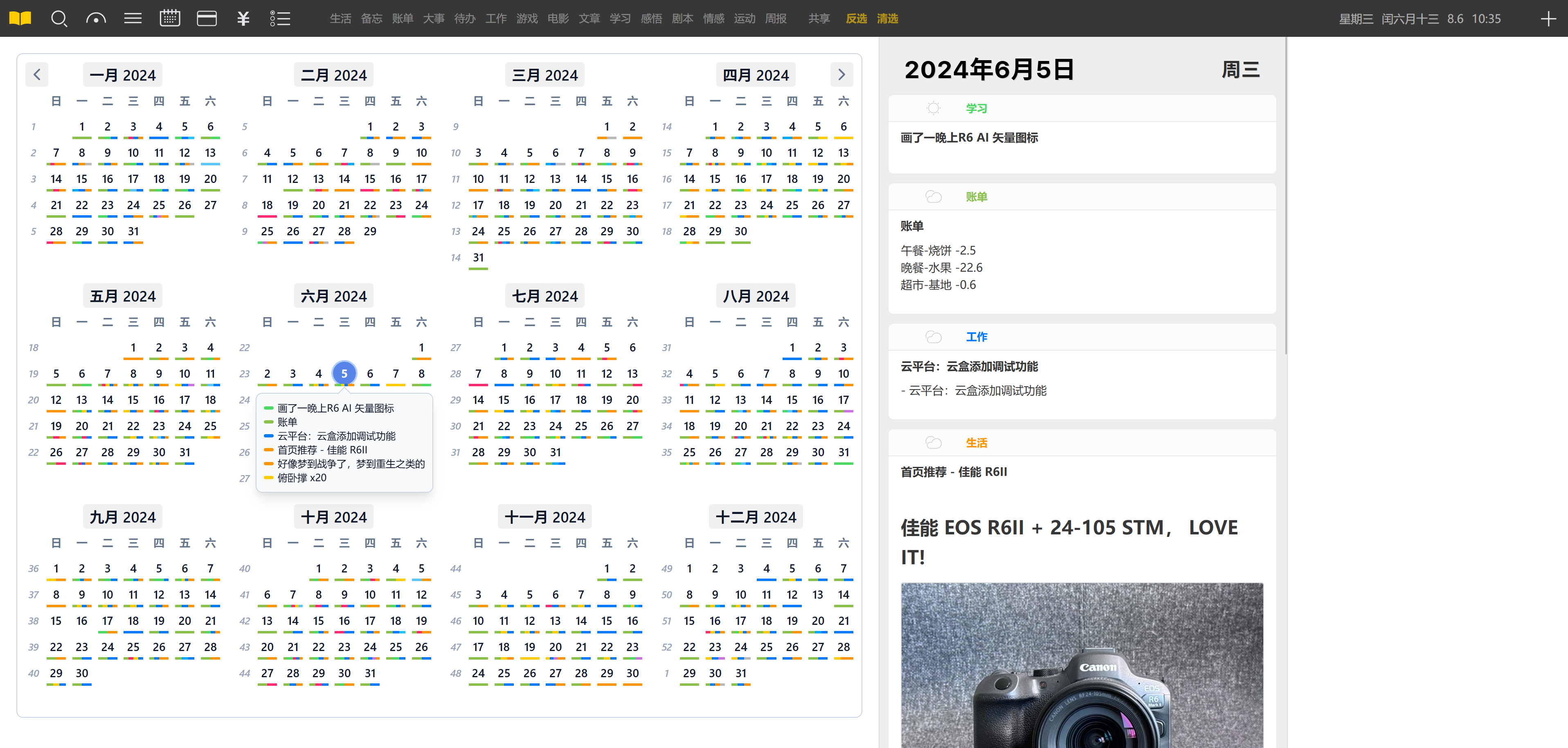Select March 31 in 三月 2024
This screenshot has height=748, width=1568.
478,257
